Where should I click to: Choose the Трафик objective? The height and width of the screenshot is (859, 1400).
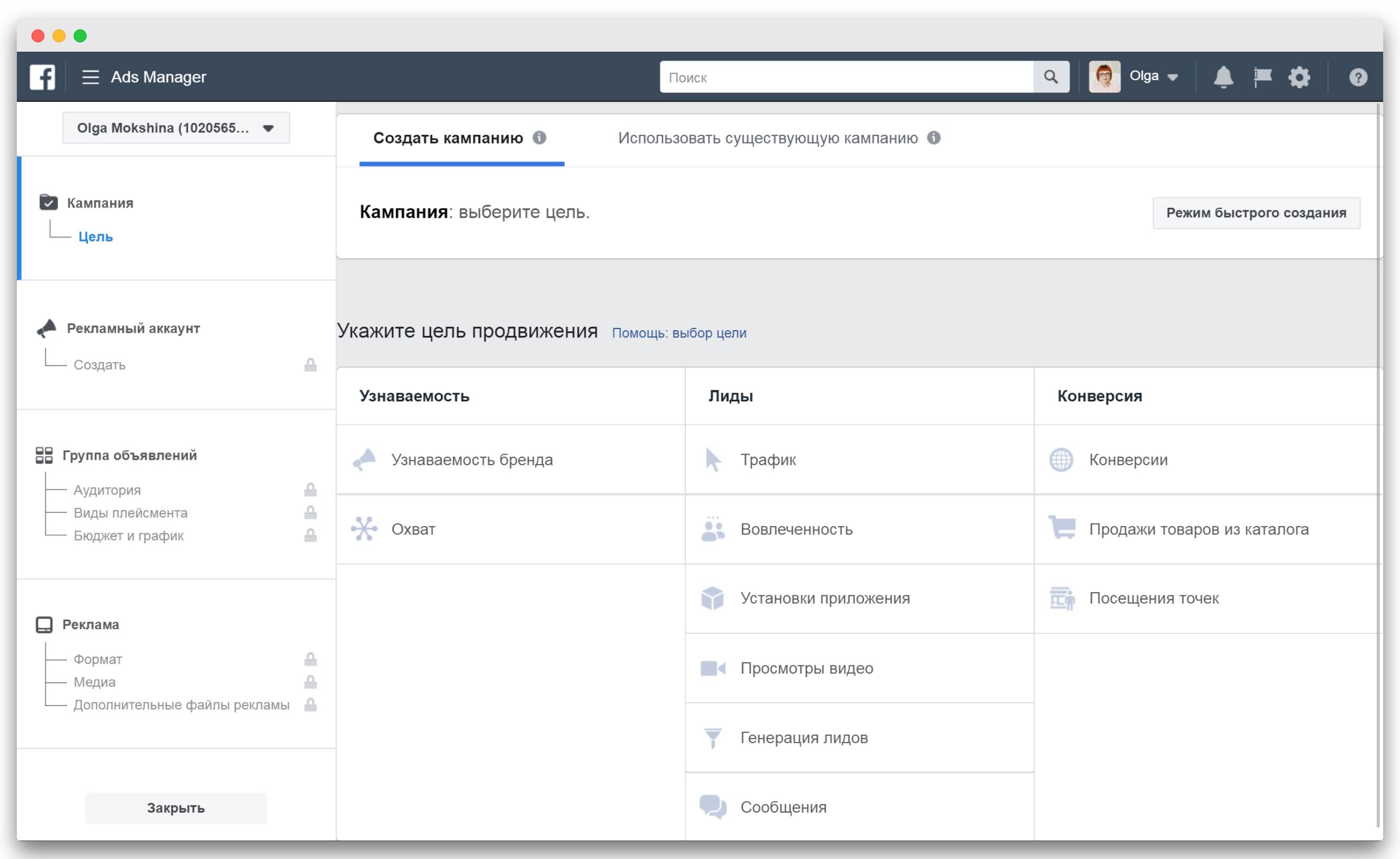tap(859, 459)
